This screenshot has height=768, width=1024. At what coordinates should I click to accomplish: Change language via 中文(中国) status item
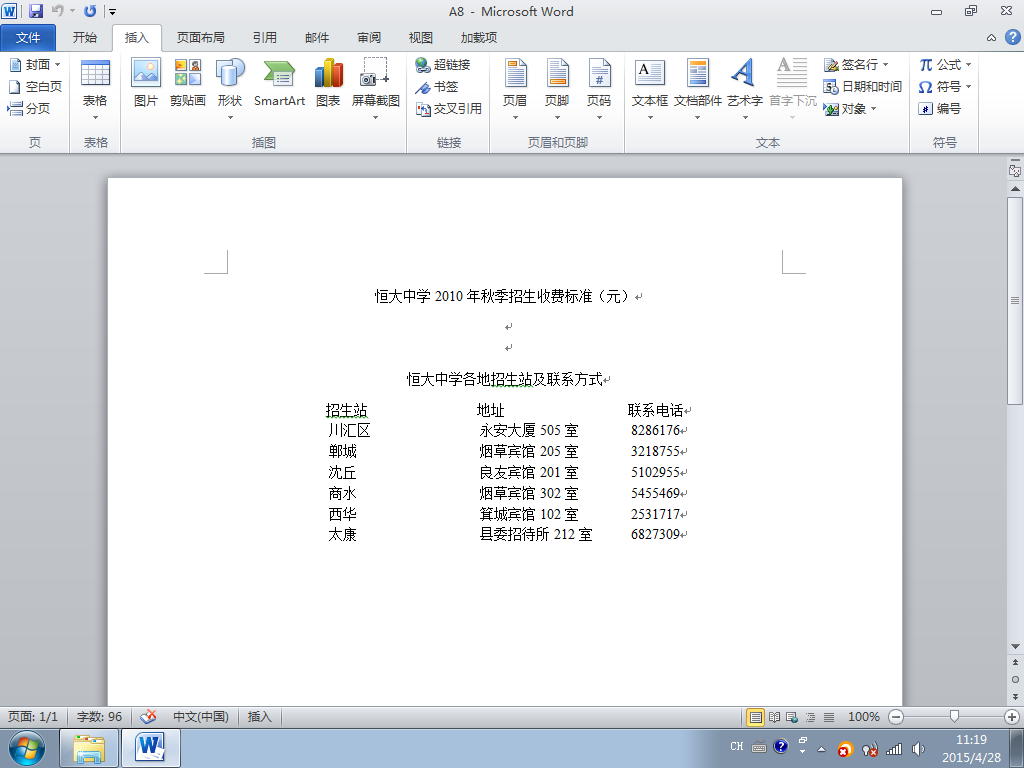tap(200, 717)
